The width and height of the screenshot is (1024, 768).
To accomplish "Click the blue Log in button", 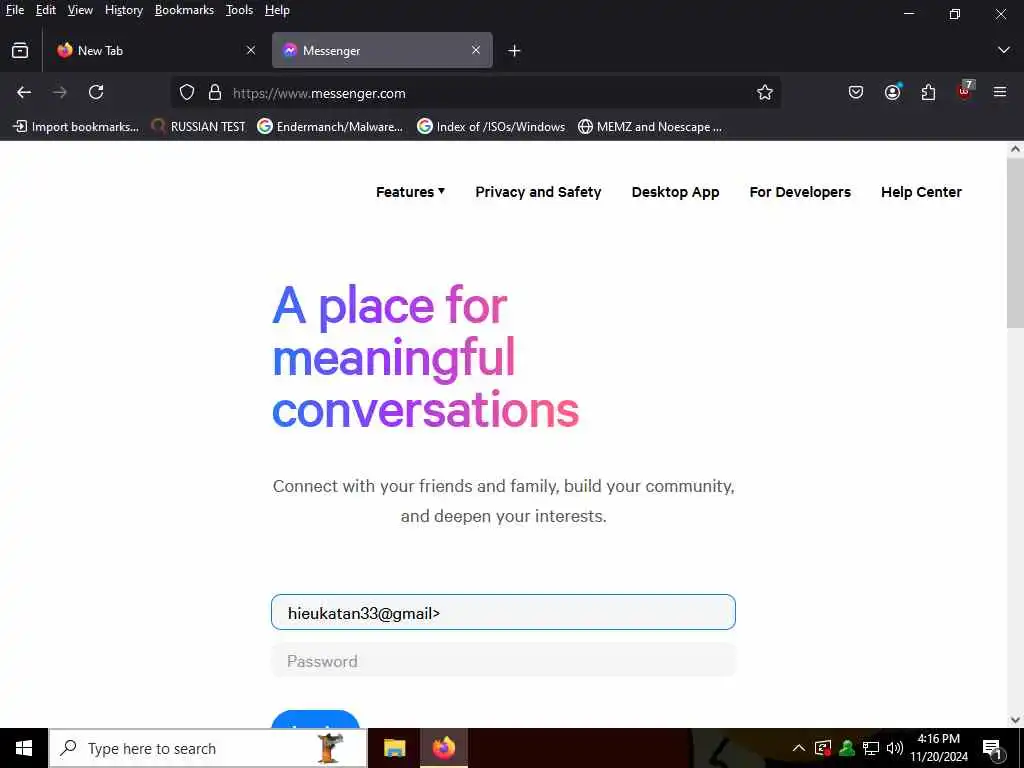I will 315,720.
